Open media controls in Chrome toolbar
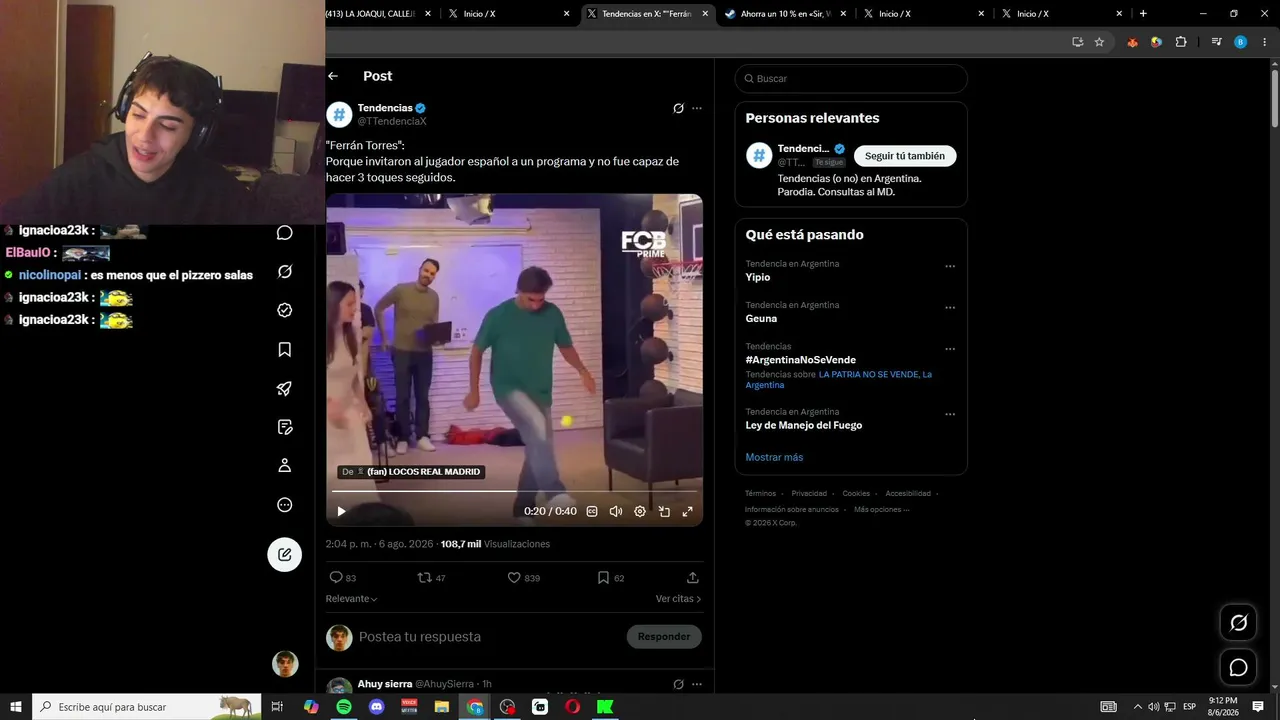This screenshot has height=720, width=1280. coord(1217,42)
